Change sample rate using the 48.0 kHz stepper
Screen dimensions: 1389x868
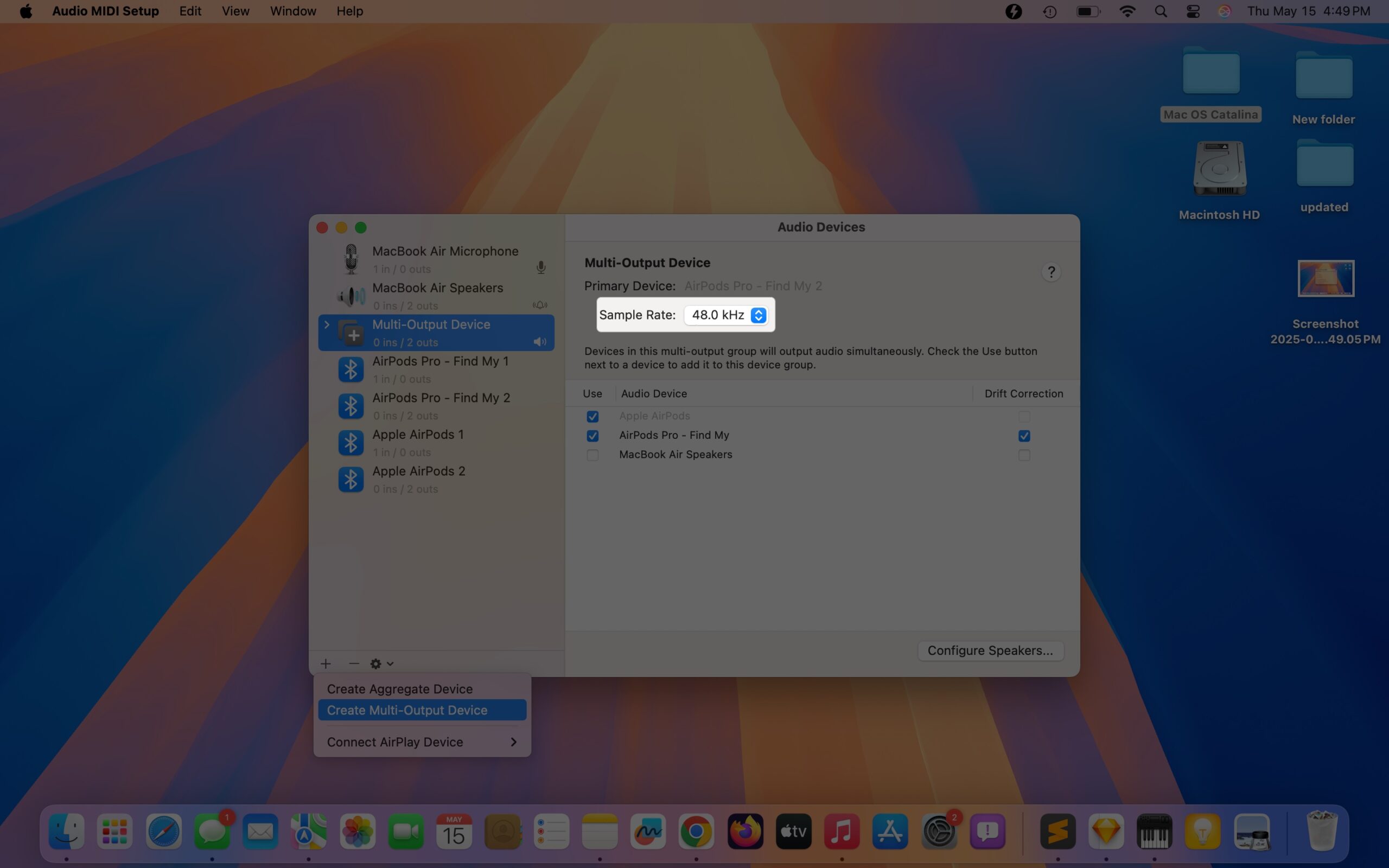click(759, 315)
